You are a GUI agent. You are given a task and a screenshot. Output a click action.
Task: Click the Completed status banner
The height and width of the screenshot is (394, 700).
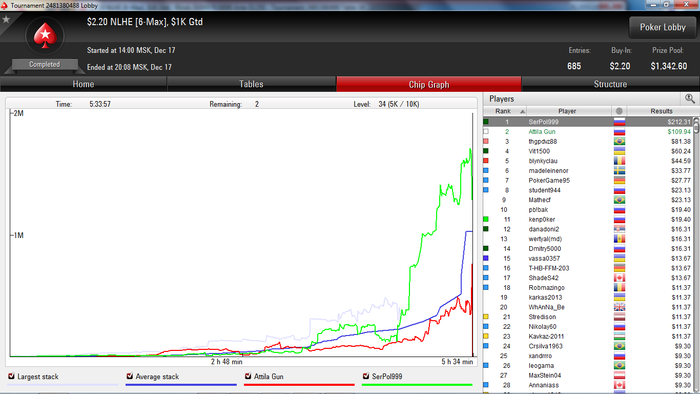coord(45,65)
